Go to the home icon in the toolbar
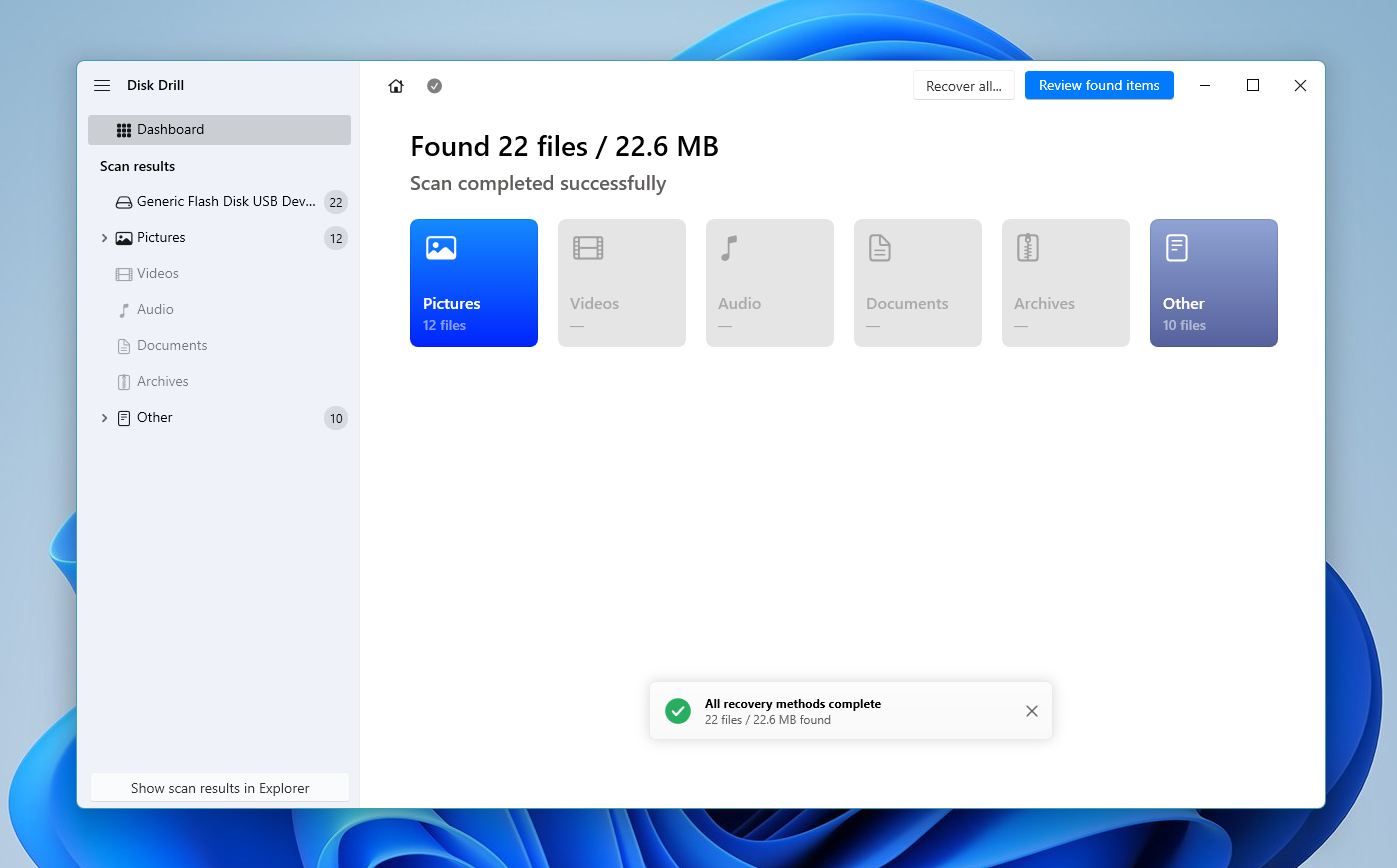 396,86
